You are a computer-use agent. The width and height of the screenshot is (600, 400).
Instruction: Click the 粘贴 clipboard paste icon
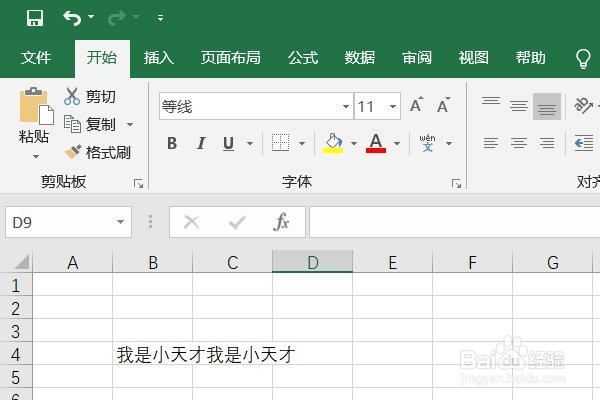click(36, 106)
